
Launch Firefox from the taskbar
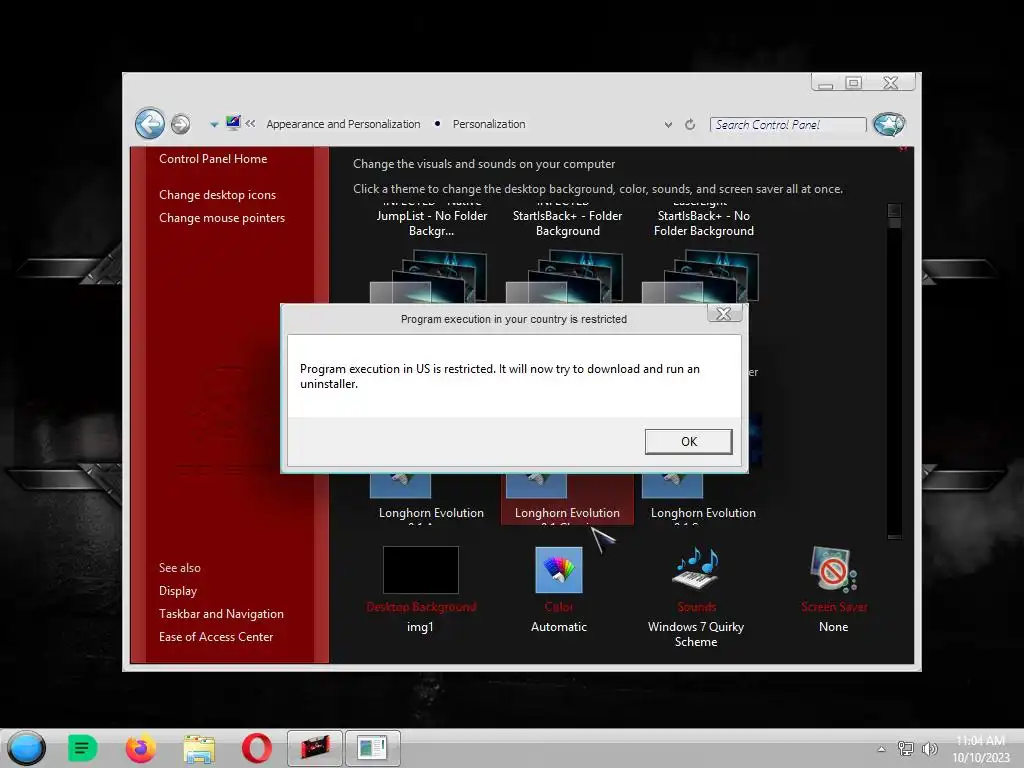[x=140, y=748]
